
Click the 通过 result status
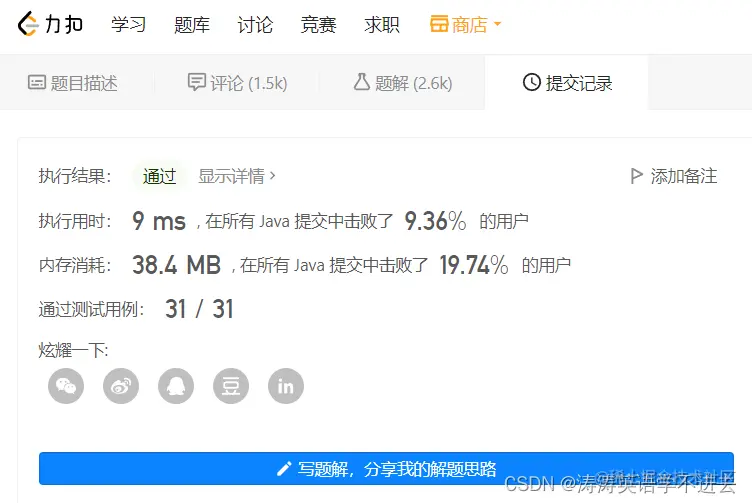click(x=159, y=176)
